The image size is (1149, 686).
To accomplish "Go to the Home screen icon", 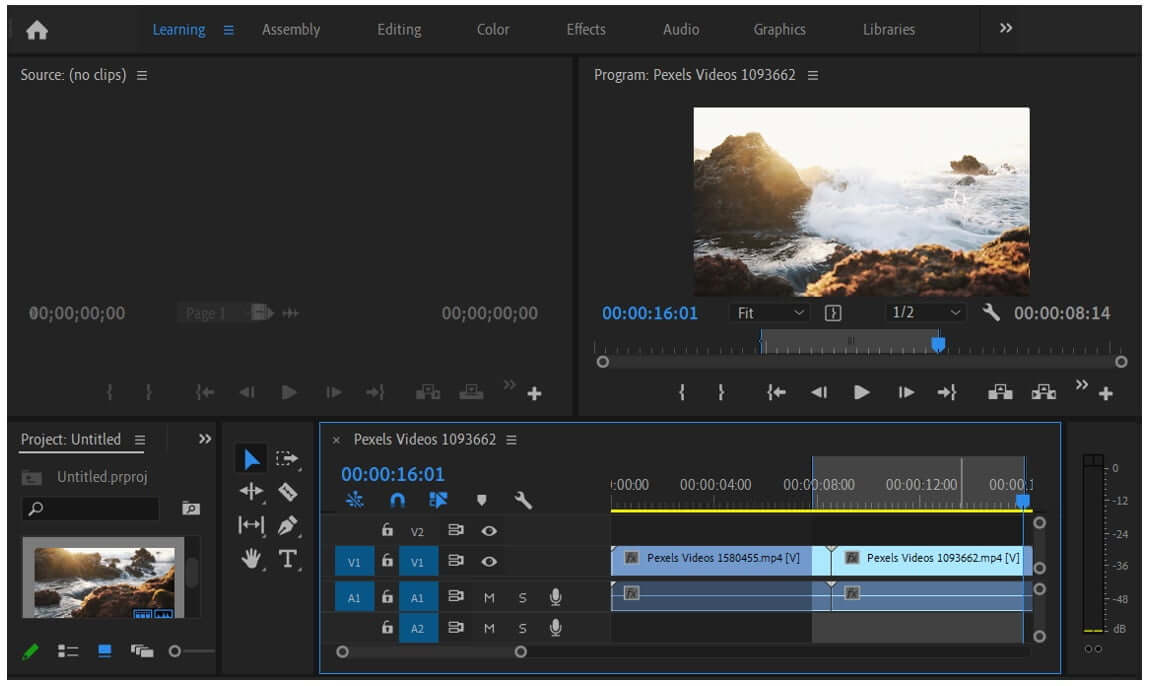I will pos(37,30).
